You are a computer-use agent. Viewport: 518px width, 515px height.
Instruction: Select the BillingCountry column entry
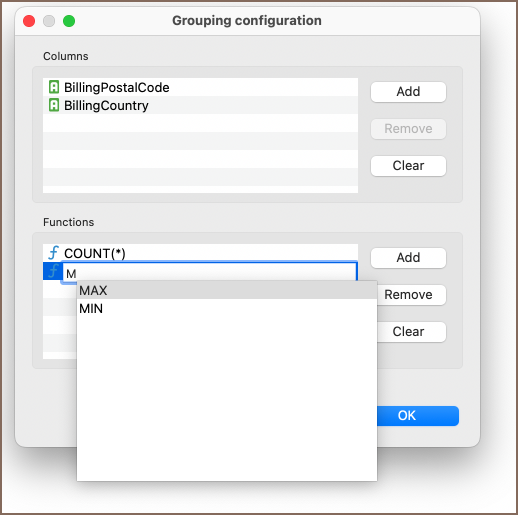pos(200,105)
